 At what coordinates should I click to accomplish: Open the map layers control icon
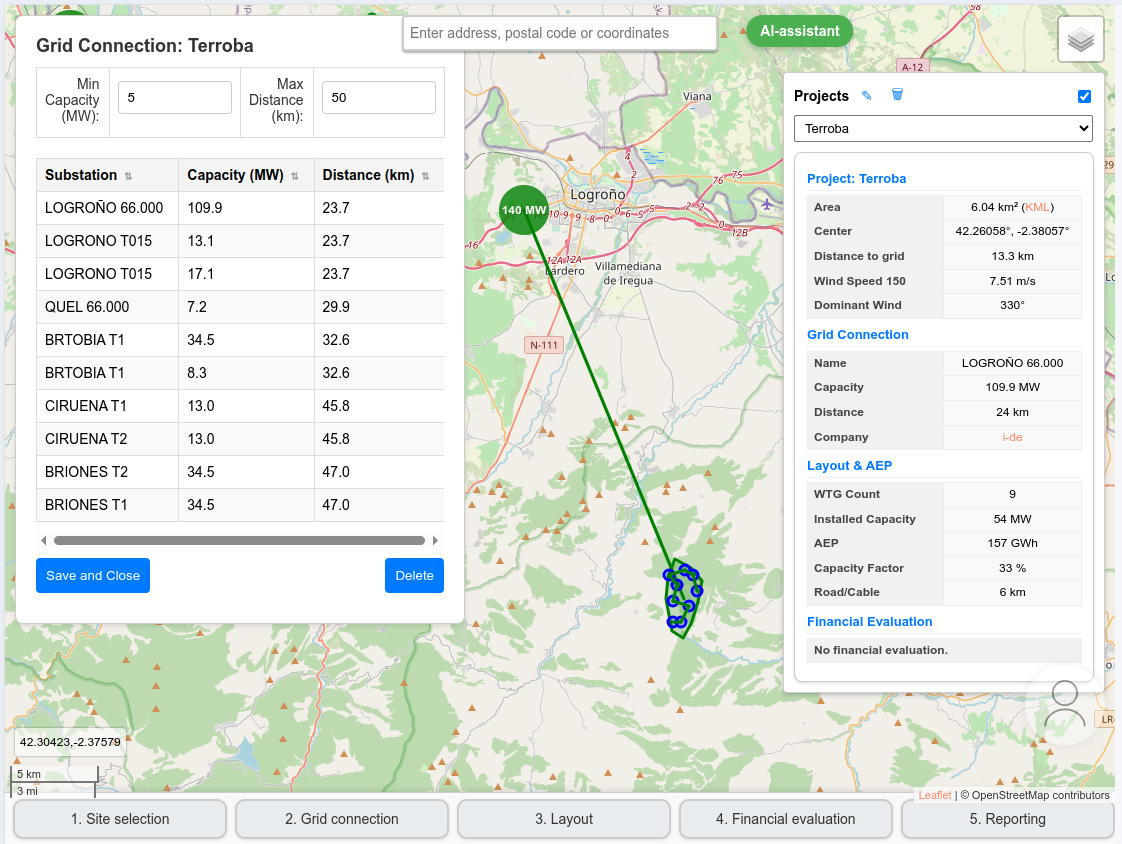[1080, 40]
